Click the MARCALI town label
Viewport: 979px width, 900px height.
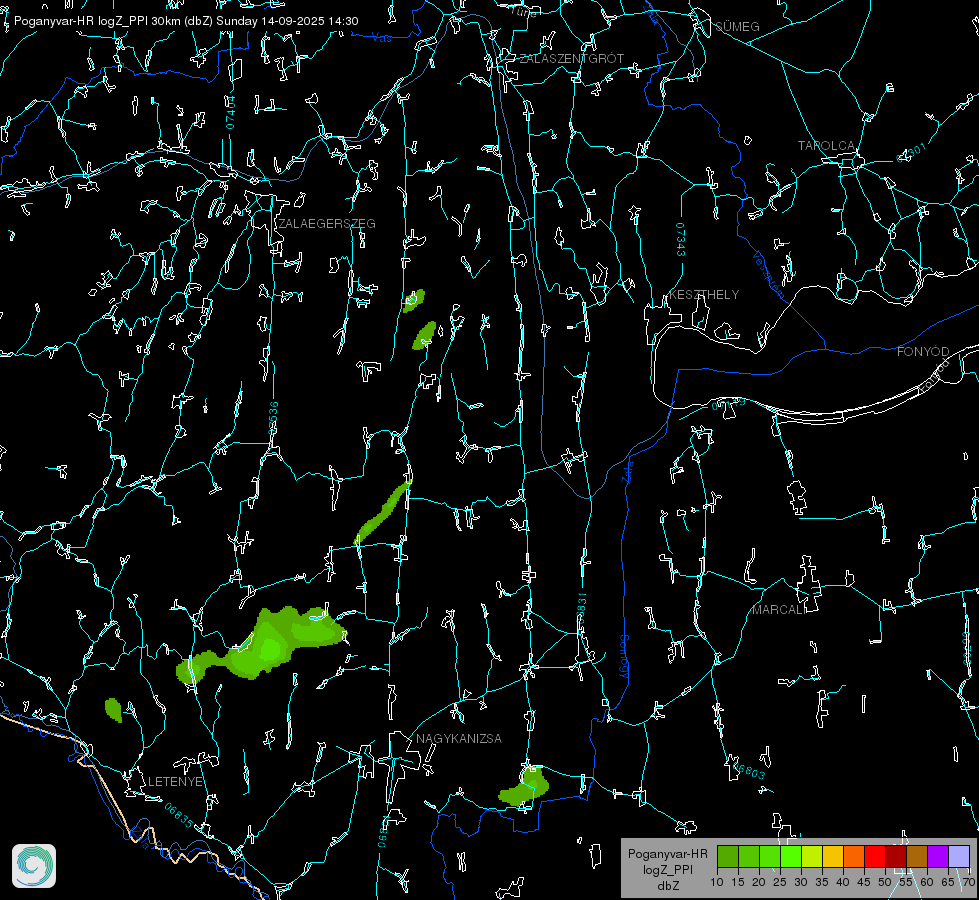click(x=778, y=610)
